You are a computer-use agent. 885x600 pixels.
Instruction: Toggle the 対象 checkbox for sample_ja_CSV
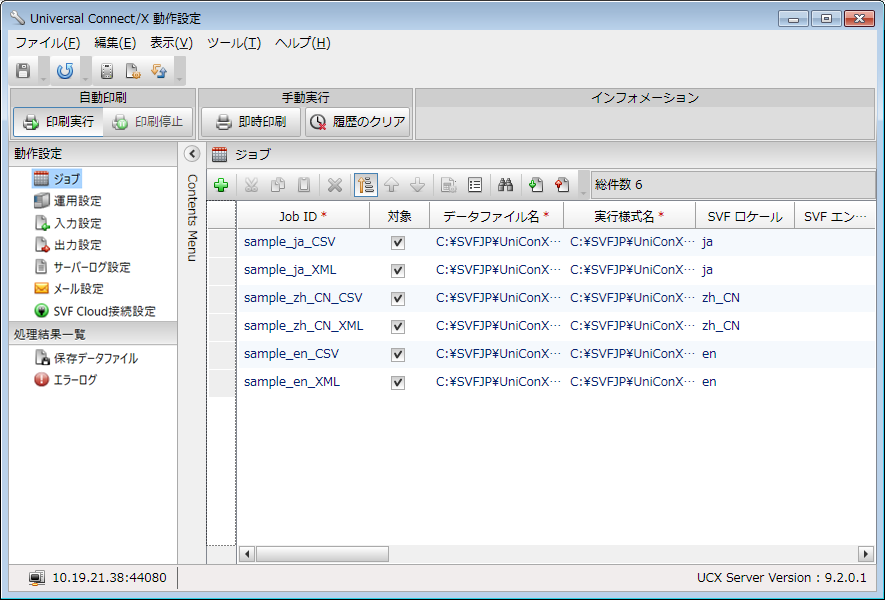point(398,243)
